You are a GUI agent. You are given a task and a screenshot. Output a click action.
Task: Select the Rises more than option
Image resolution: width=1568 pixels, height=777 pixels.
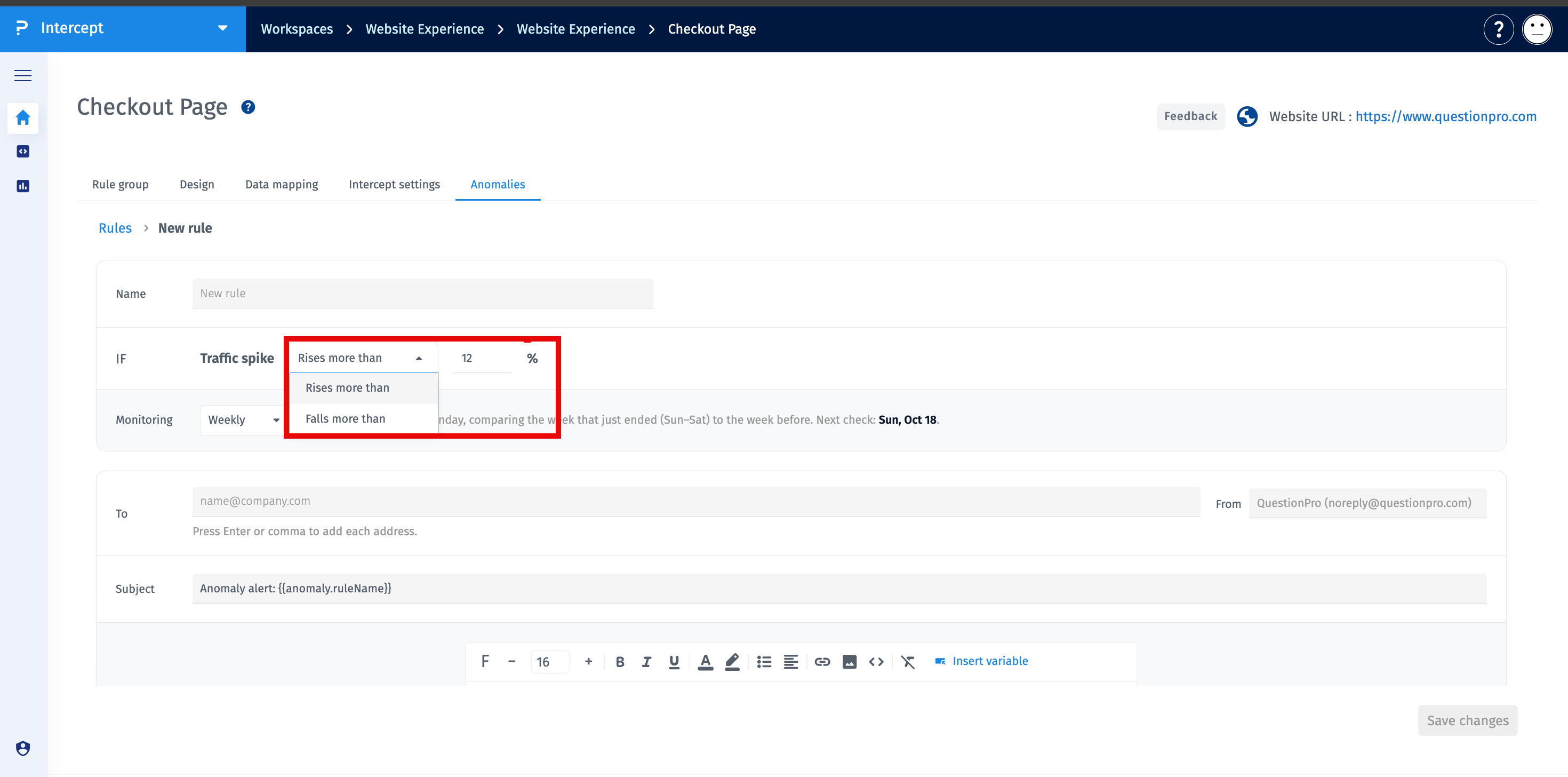point(363,388)
